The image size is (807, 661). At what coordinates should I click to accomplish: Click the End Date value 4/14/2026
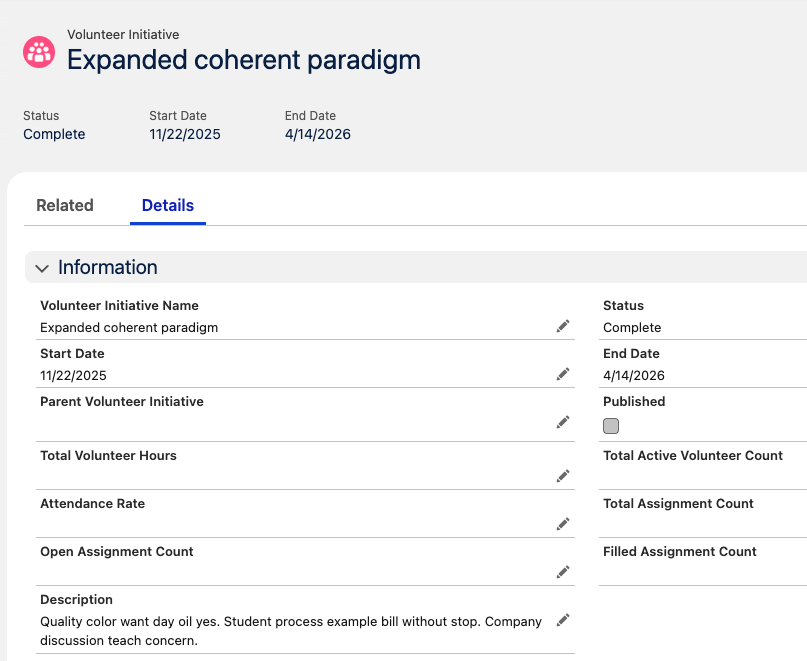coord(318,134)
